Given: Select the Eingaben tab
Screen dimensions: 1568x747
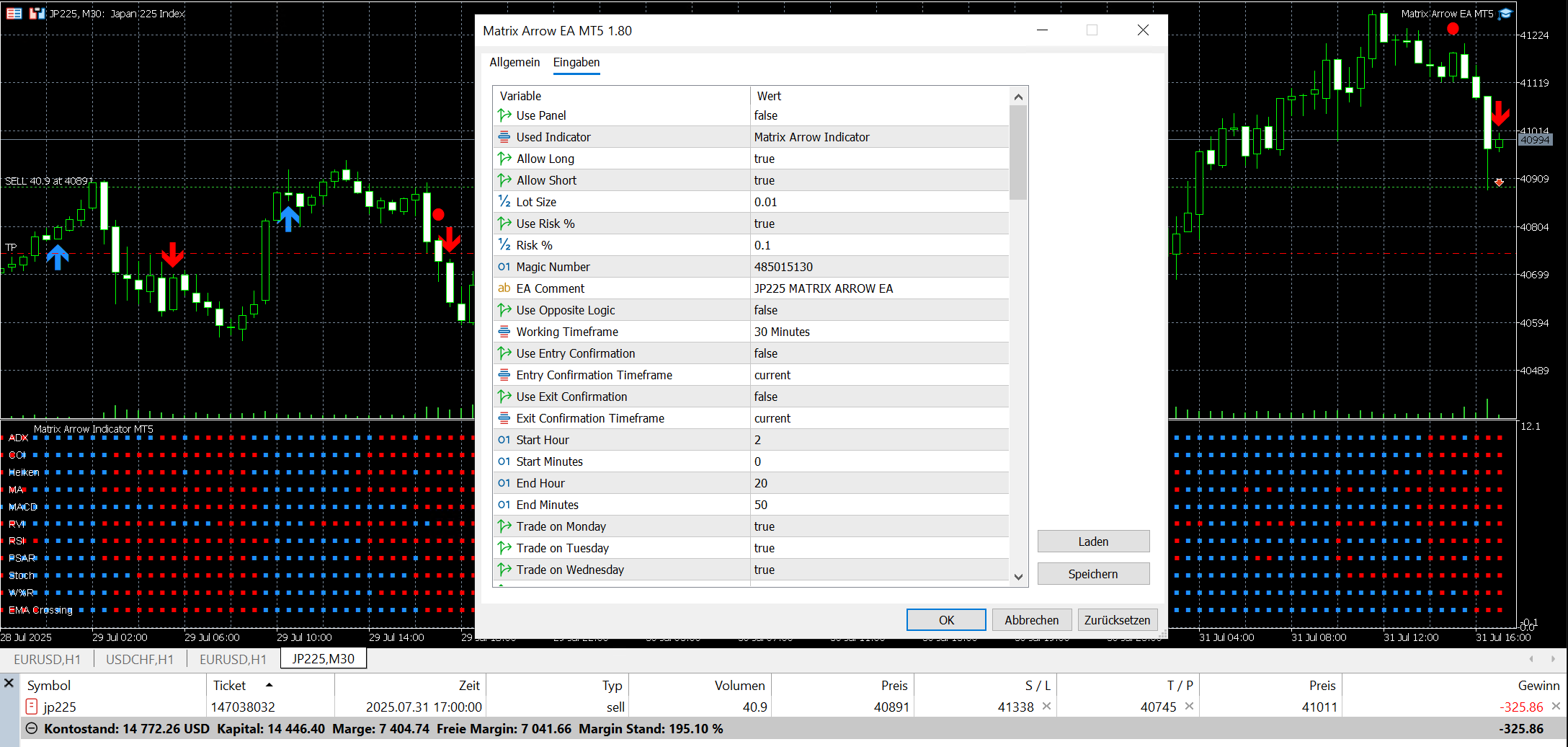Looking at the screenshot, I should (x=576, y=62).
